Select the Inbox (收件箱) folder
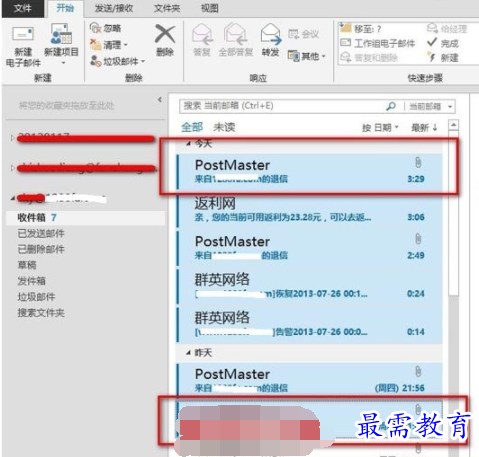This screenshot has width=479, height=457. pyautogui.click(x=85, y=218)
